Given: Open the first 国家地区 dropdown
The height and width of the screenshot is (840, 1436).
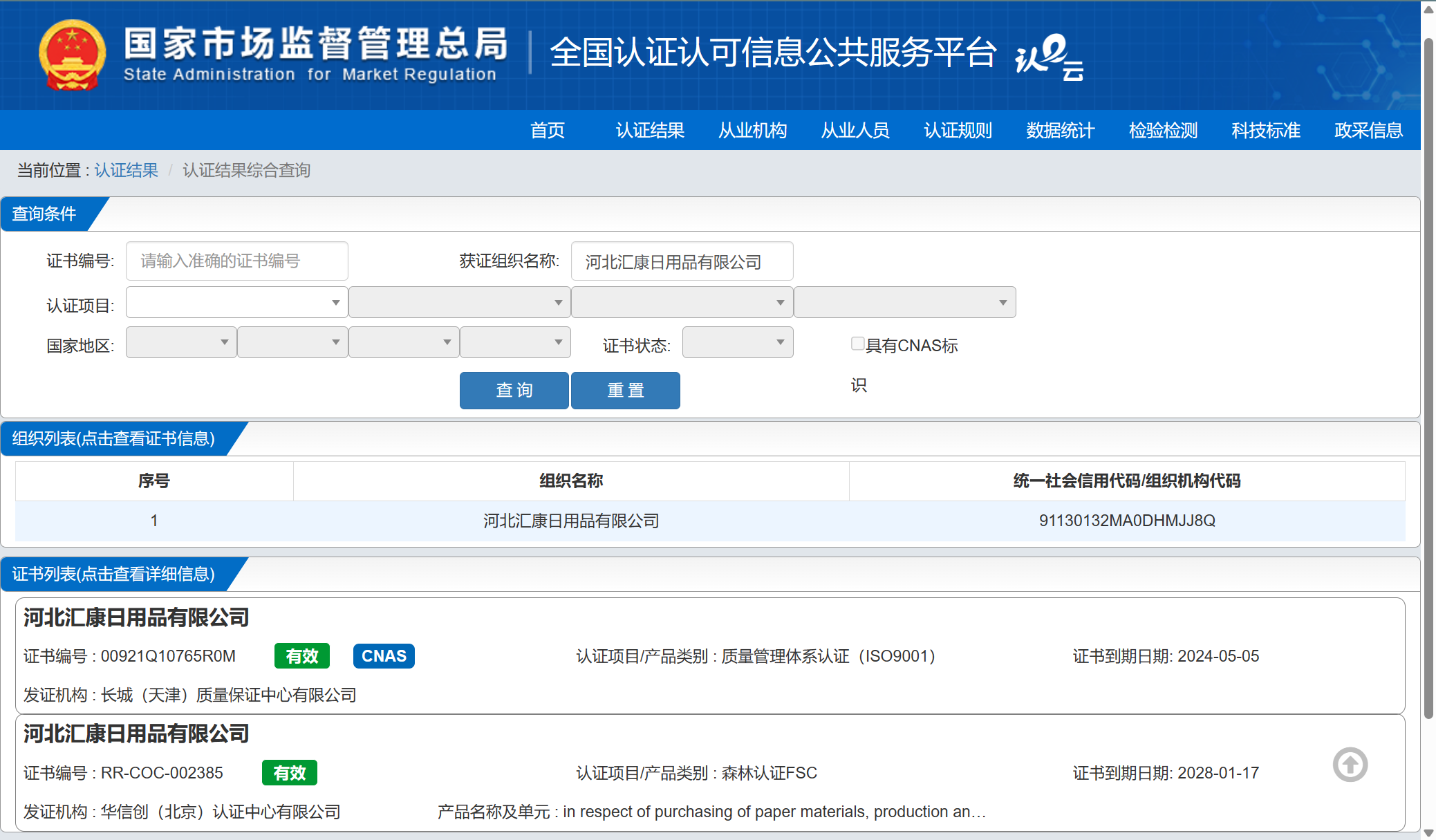Looking at the screenshot, I should click(x=181, y=342).
